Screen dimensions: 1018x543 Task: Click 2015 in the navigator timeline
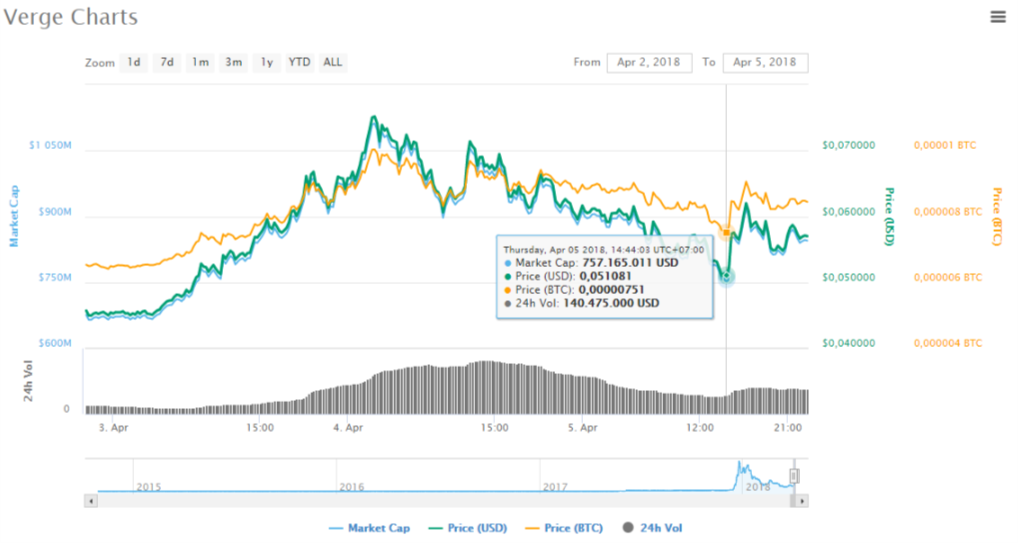pyautogui.click(x=149, y=487)
